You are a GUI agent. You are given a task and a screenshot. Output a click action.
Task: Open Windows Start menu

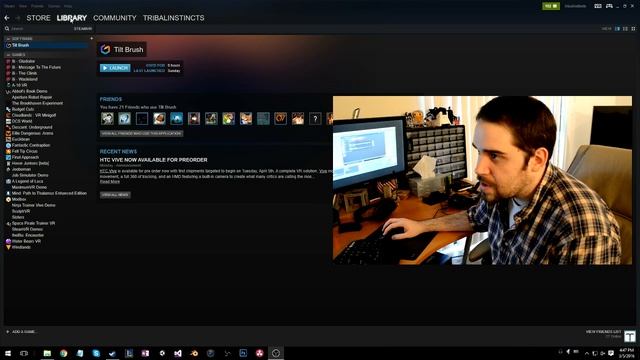pos(8,353)
